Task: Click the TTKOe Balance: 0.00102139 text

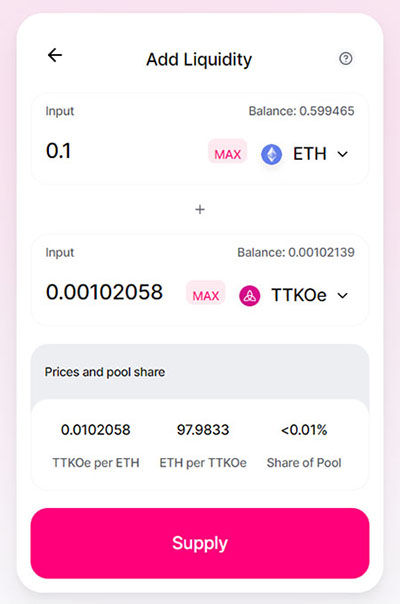Action: coord(296,252)
